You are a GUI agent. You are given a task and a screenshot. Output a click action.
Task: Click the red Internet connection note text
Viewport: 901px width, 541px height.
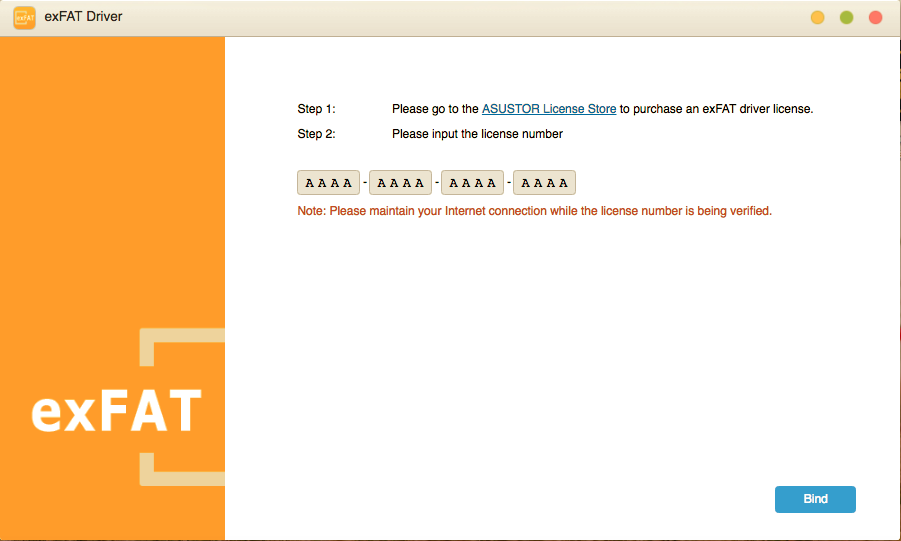coord(534,211)
